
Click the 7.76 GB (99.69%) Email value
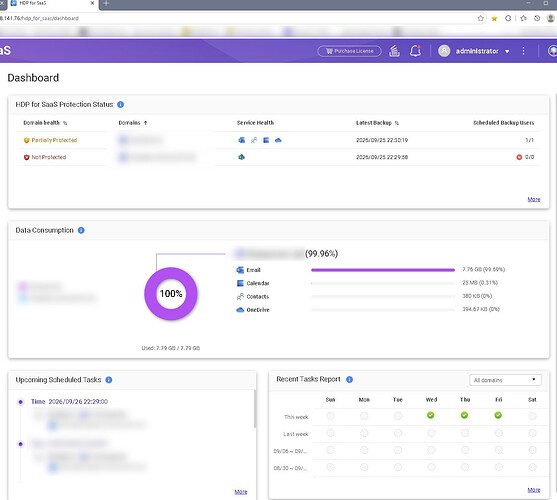click(x=483, y=270)
